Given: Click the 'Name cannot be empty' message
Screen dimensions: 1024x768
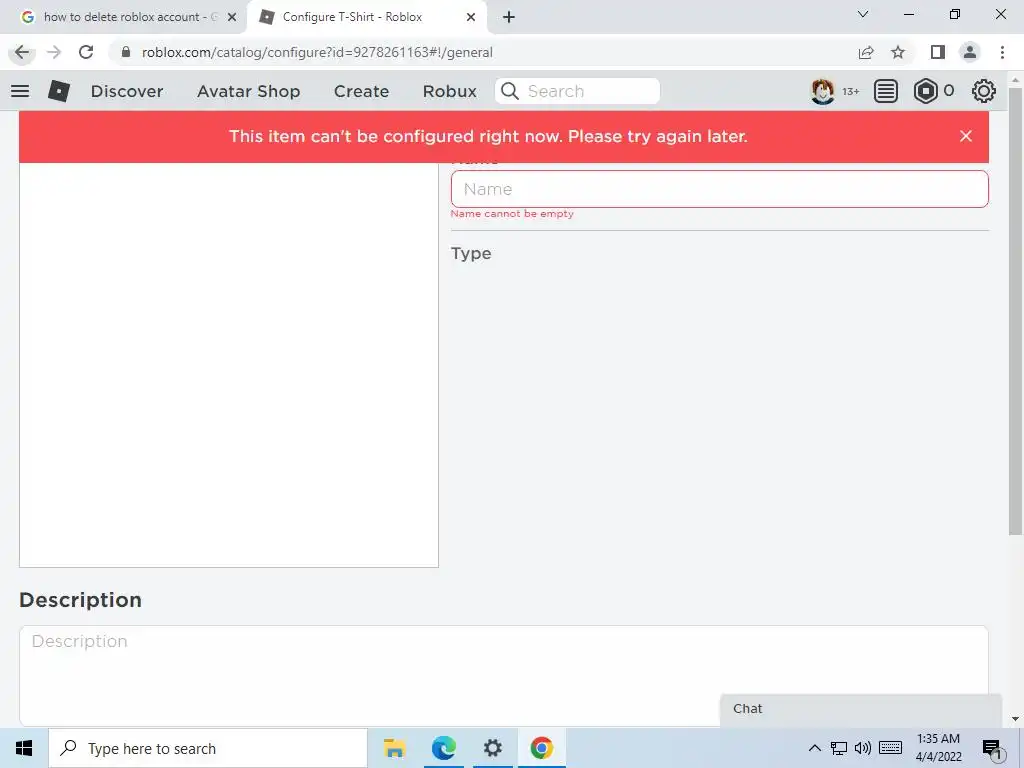Looking at the screenshot, I should pos(512,214).
